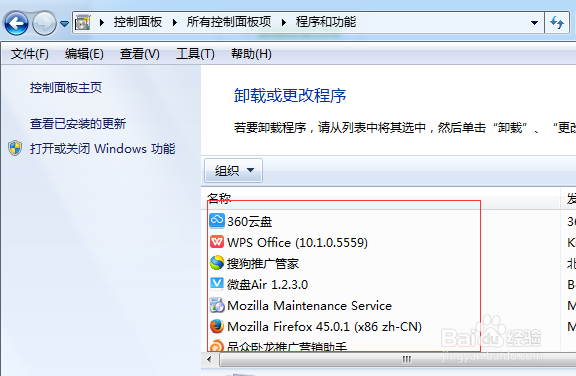Select WPS Office (10.1.0.5559) entry

tap(297, 243)
